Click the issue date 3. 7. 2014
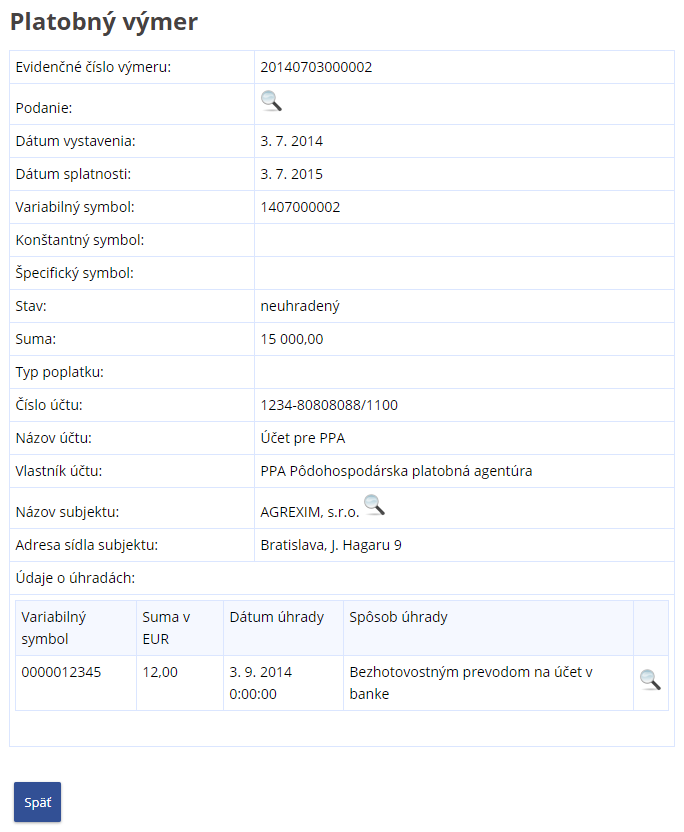This screenshot has height=832, width=684. (291, 141)
